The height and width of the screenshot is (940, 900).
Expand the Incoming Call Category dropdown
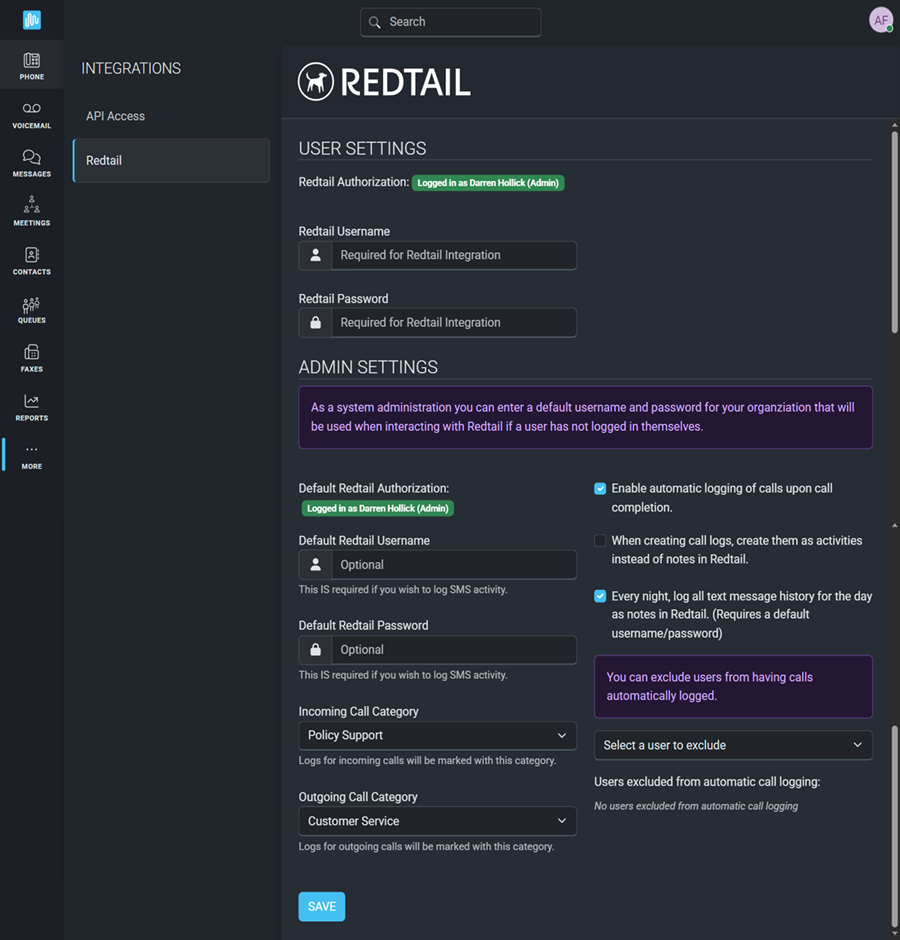pos(437,736)
